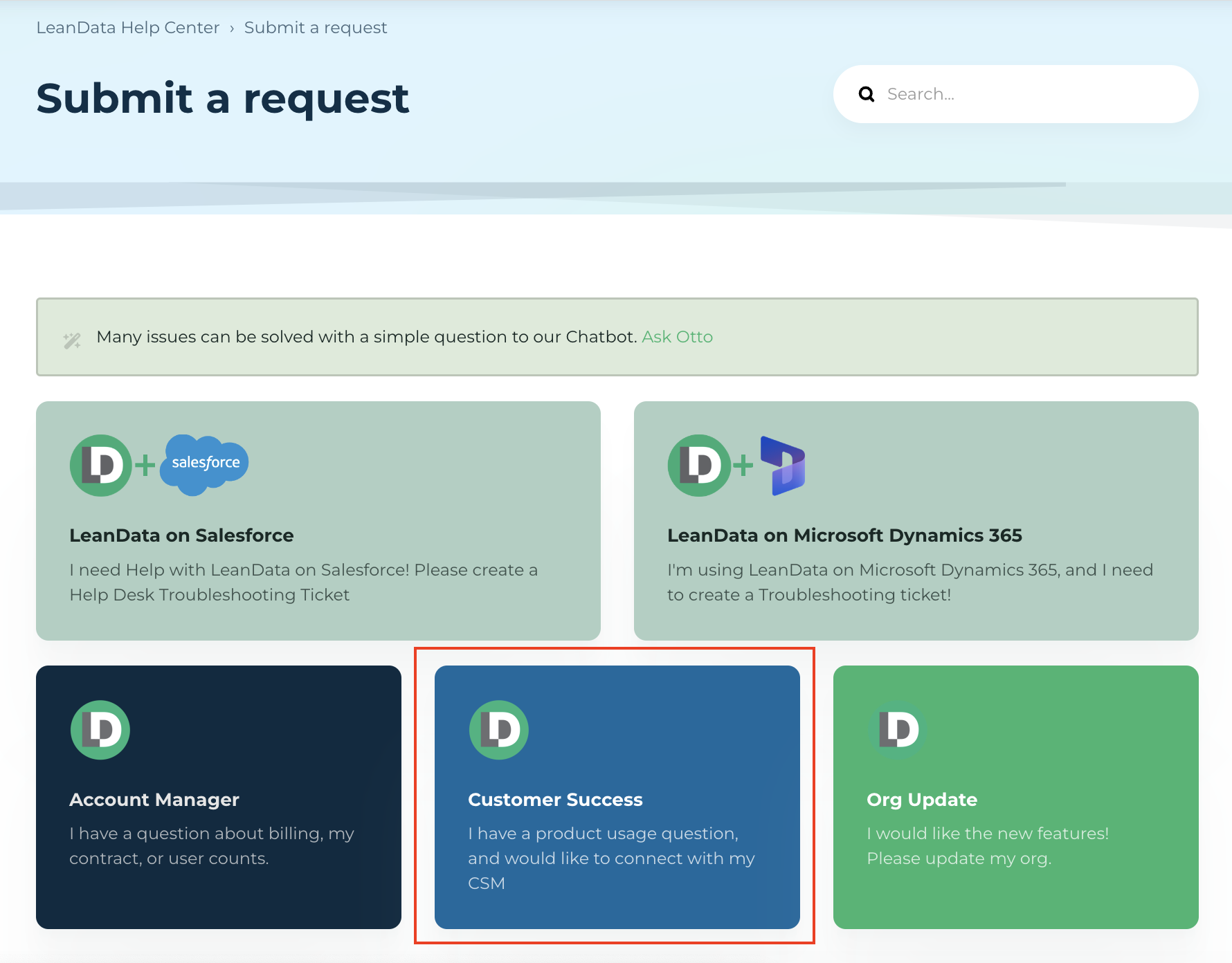
Task: Click the 'Please update my org' description
Action: tap(959, 859)
